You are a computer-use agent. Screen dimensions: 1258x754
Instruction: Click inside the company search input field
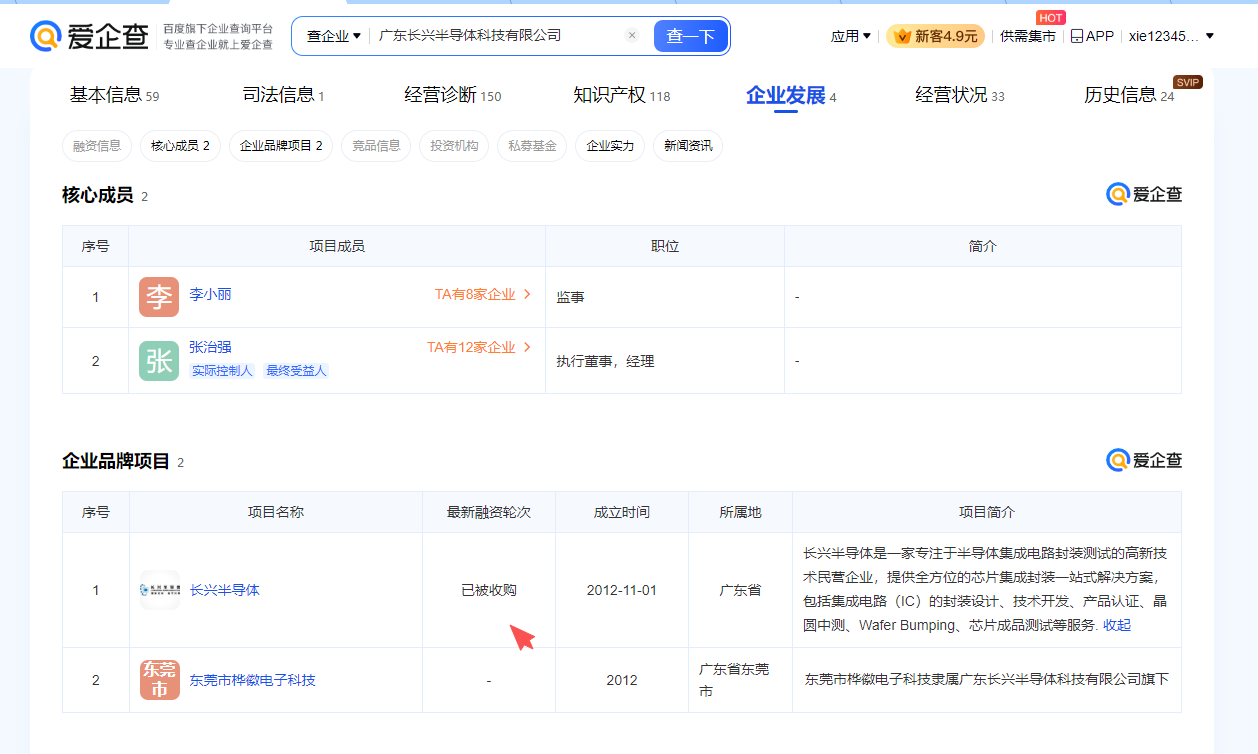[495, 36]
